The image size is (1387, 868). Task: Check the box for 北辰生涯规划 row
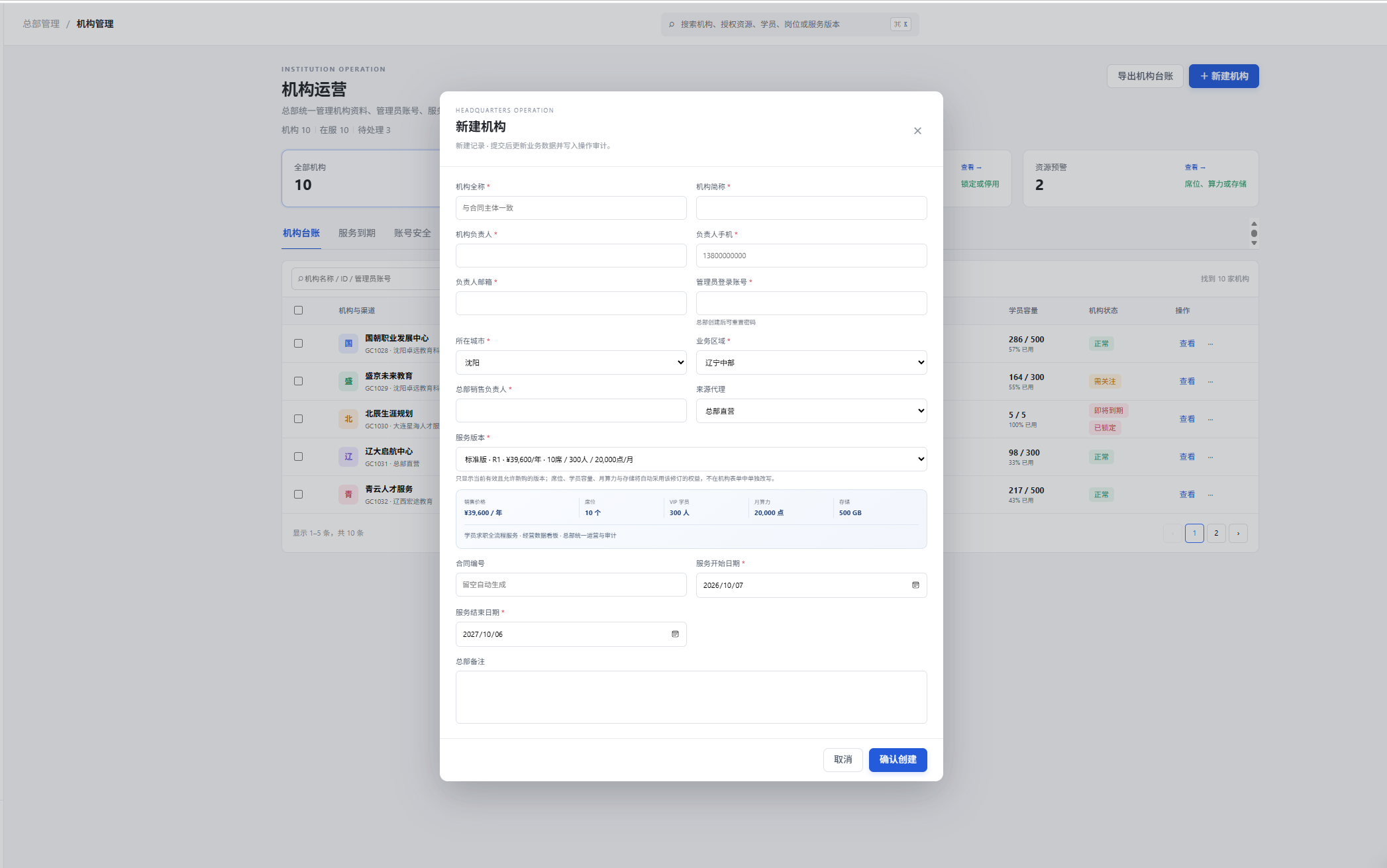click(x=298, y=419)
